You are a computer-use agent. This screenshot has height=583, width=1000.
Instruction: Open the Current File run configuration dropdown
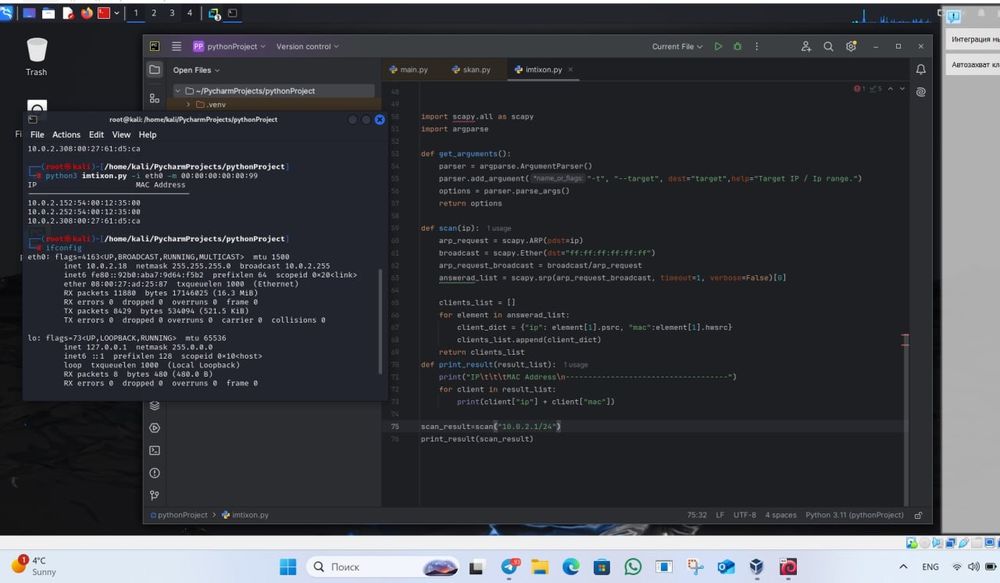click(677, 46)
